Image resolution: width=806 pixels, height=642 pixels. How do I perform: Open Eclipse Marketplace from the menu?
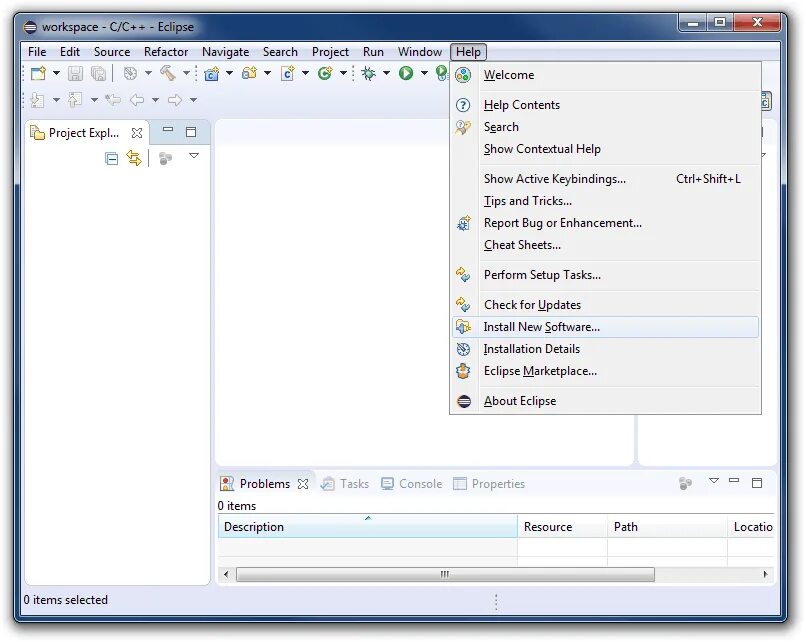(x=605, y=371)
